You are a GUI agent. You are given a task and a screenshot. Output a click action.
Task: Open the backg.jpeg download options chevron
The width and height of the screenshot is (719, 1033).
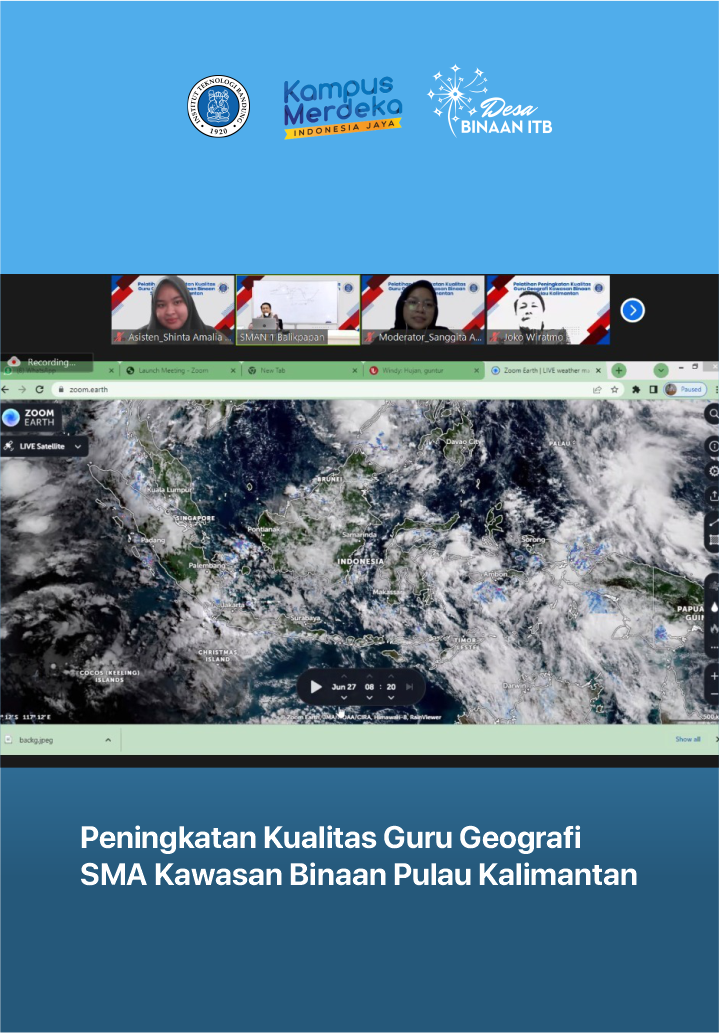[x=108, y=740]
